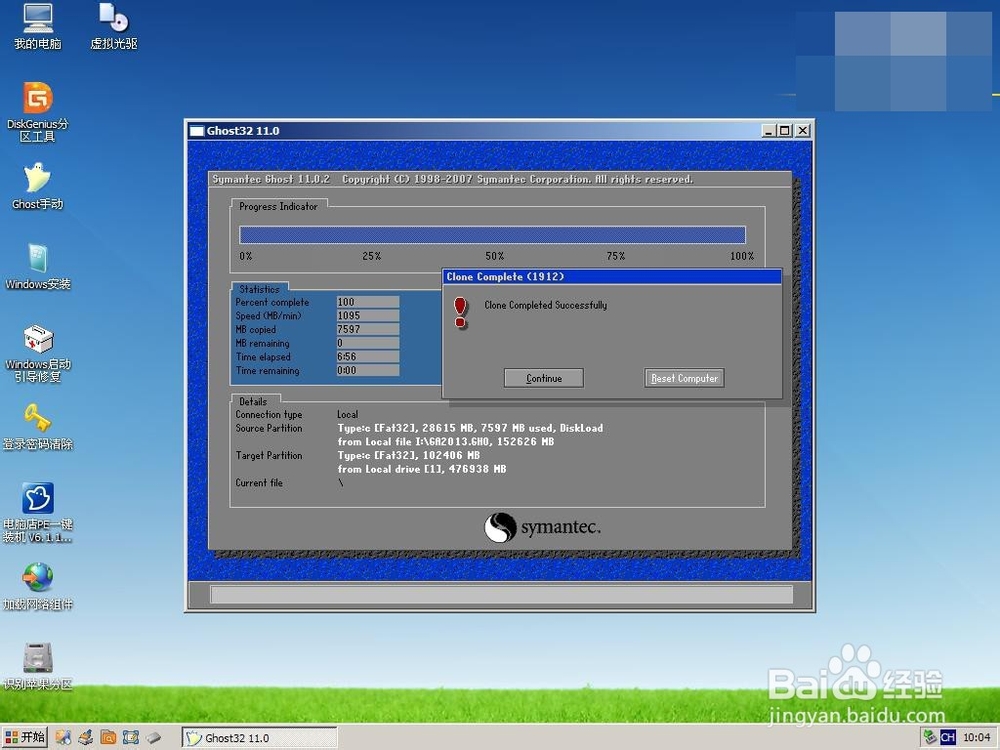
Task: Select the 加载网络组件 globe icon
Action: pos(38,585)
